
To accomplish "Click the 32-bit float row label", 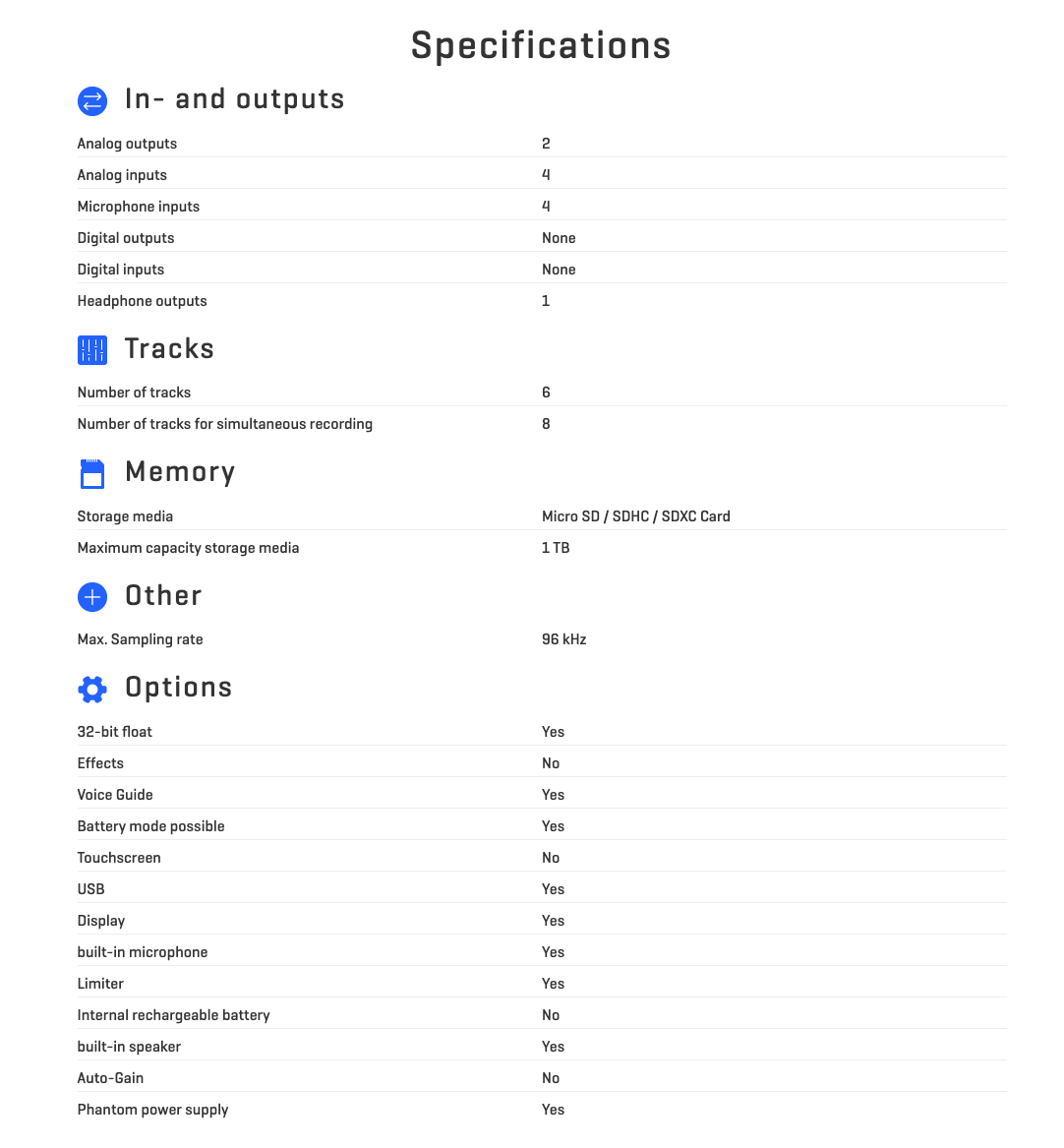I will (115, 732).
